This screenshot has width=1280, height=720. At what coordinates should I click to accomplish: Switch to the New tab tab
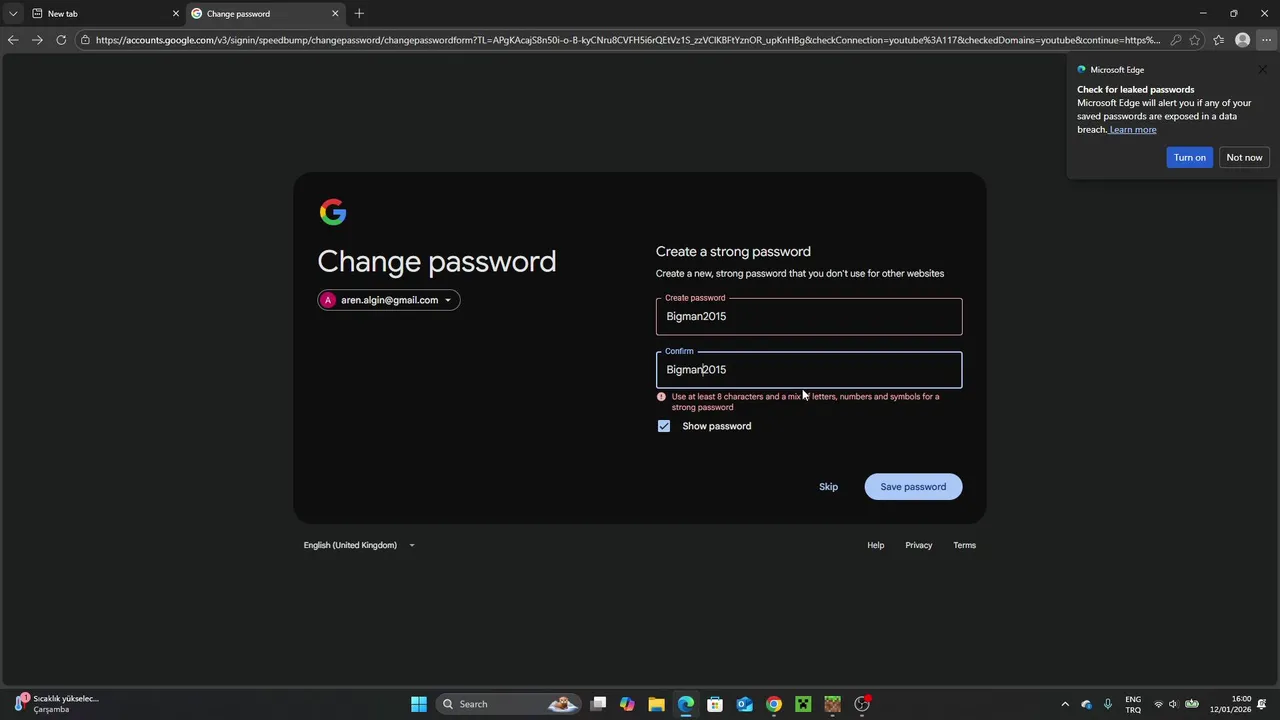(105, 14)
